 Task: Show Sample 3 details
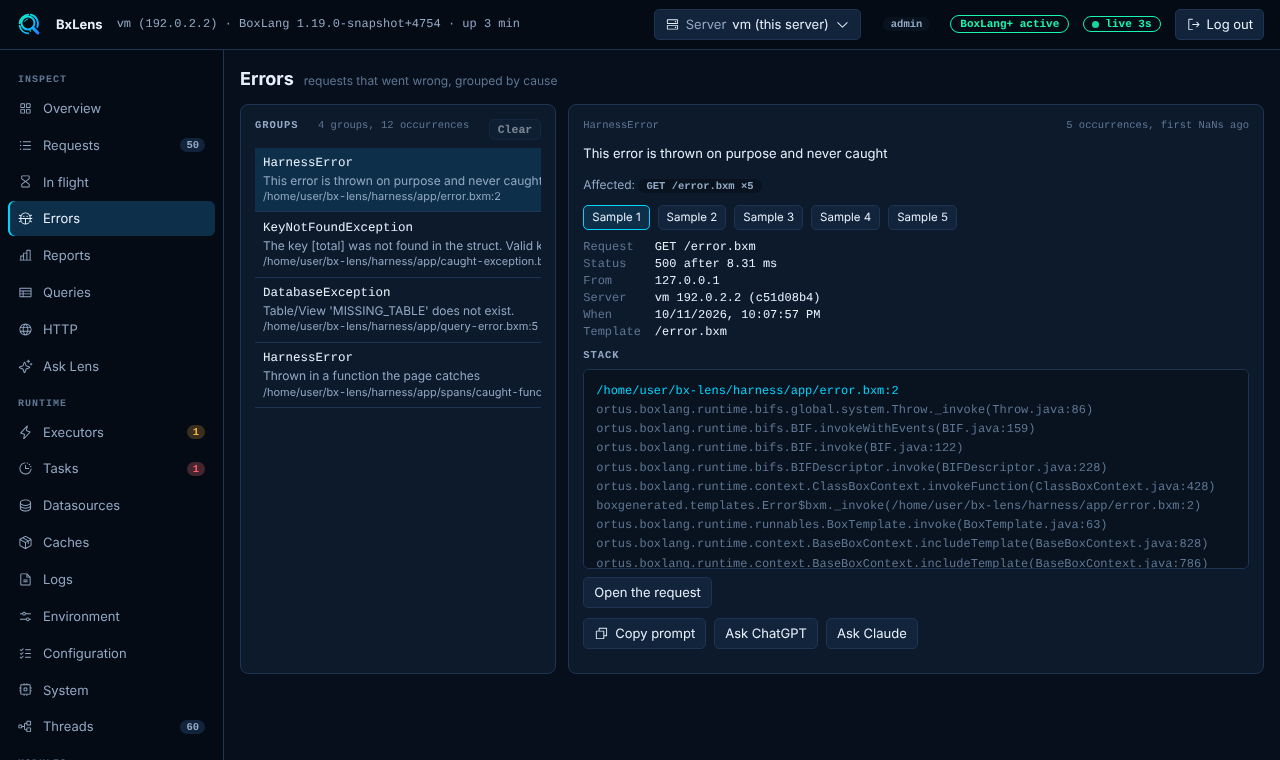[x=768, y=217]
